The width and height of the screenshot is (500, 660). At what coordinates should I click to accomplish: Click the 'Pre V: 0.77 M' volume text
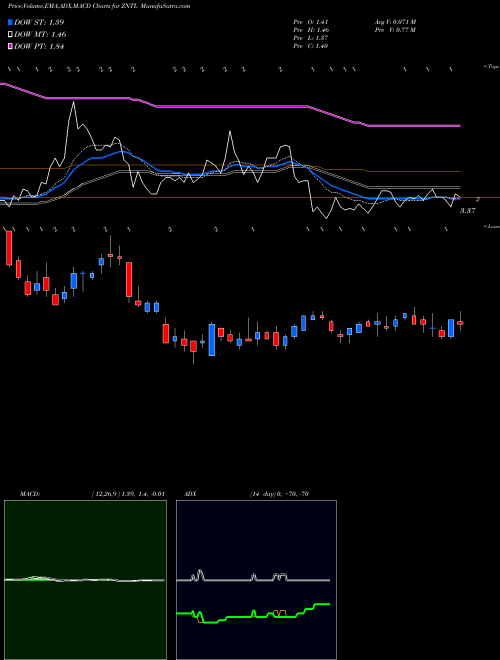(x=395, y=30)
